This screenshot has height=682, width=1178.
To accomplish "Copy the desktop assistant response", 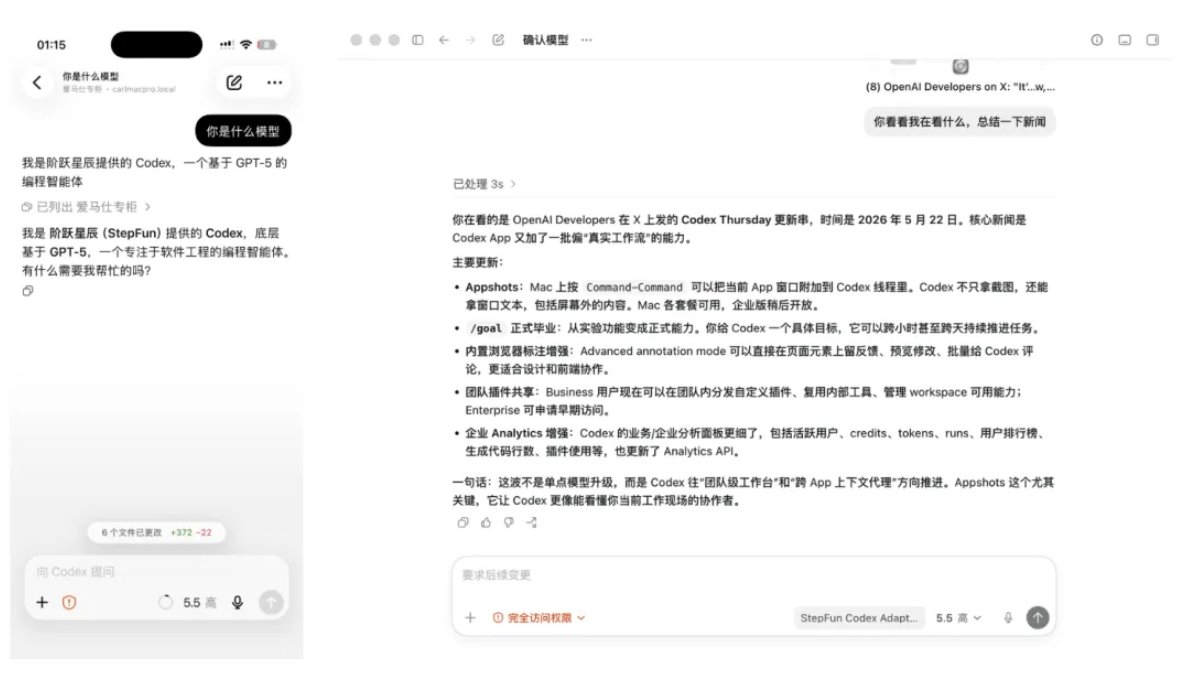I will coord(463,523).
